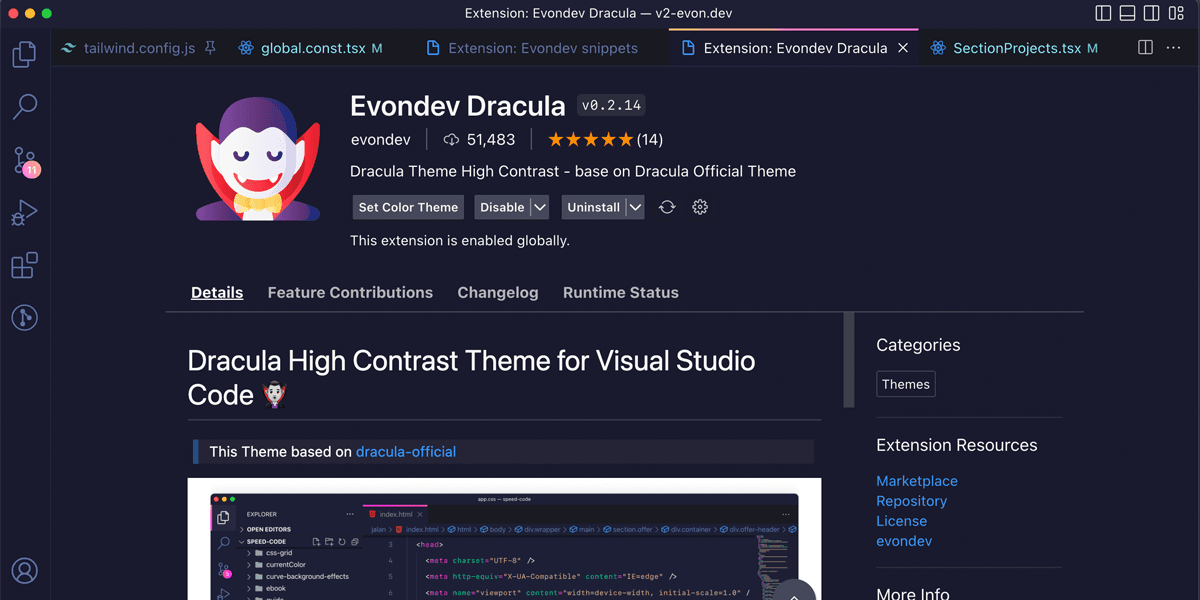The image size is (1200, 600).
Task: Open the Explorer view in activity bar
Action: point(25,54)
